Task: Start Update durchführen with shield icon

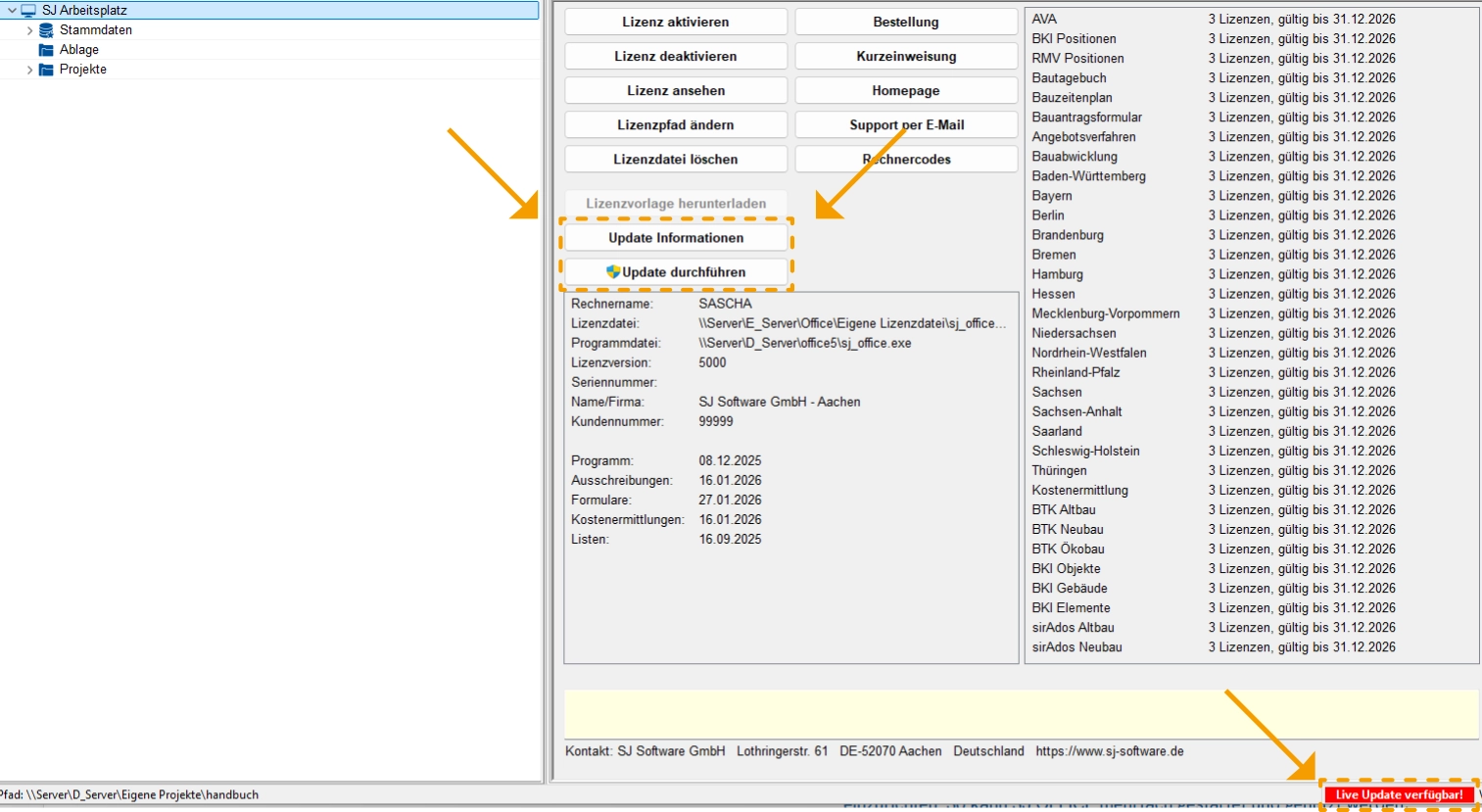Action: point(676,272)
